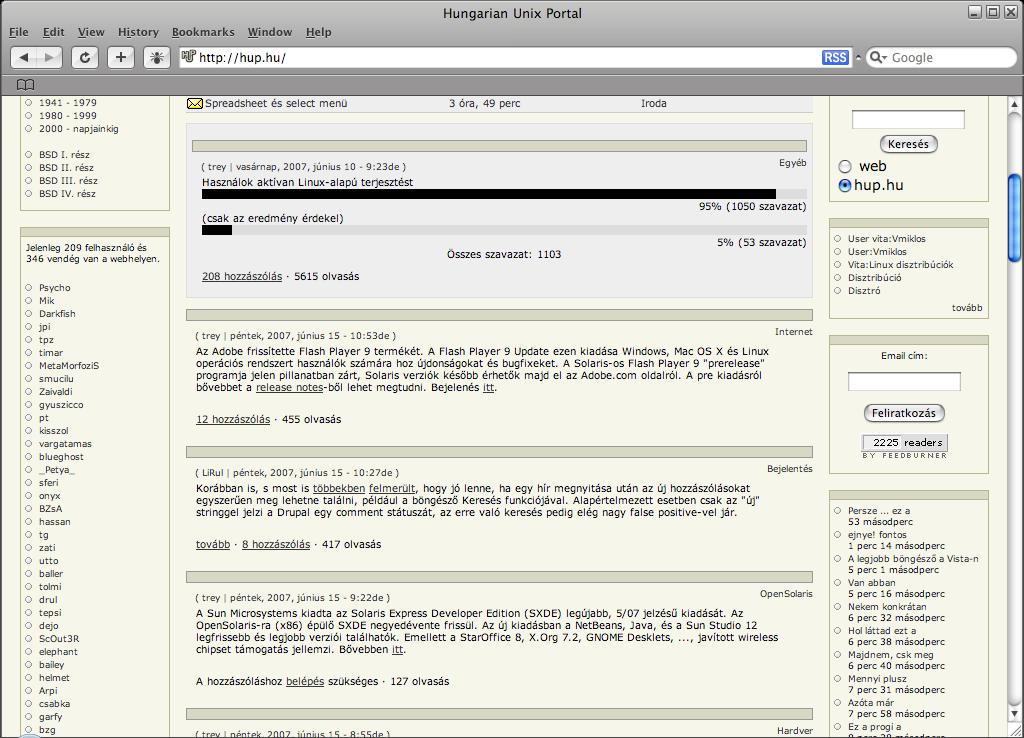Open the Bookmarks menu
Image resolution: width=1024 pixels, height=738 pixels.
pos(203,32)
